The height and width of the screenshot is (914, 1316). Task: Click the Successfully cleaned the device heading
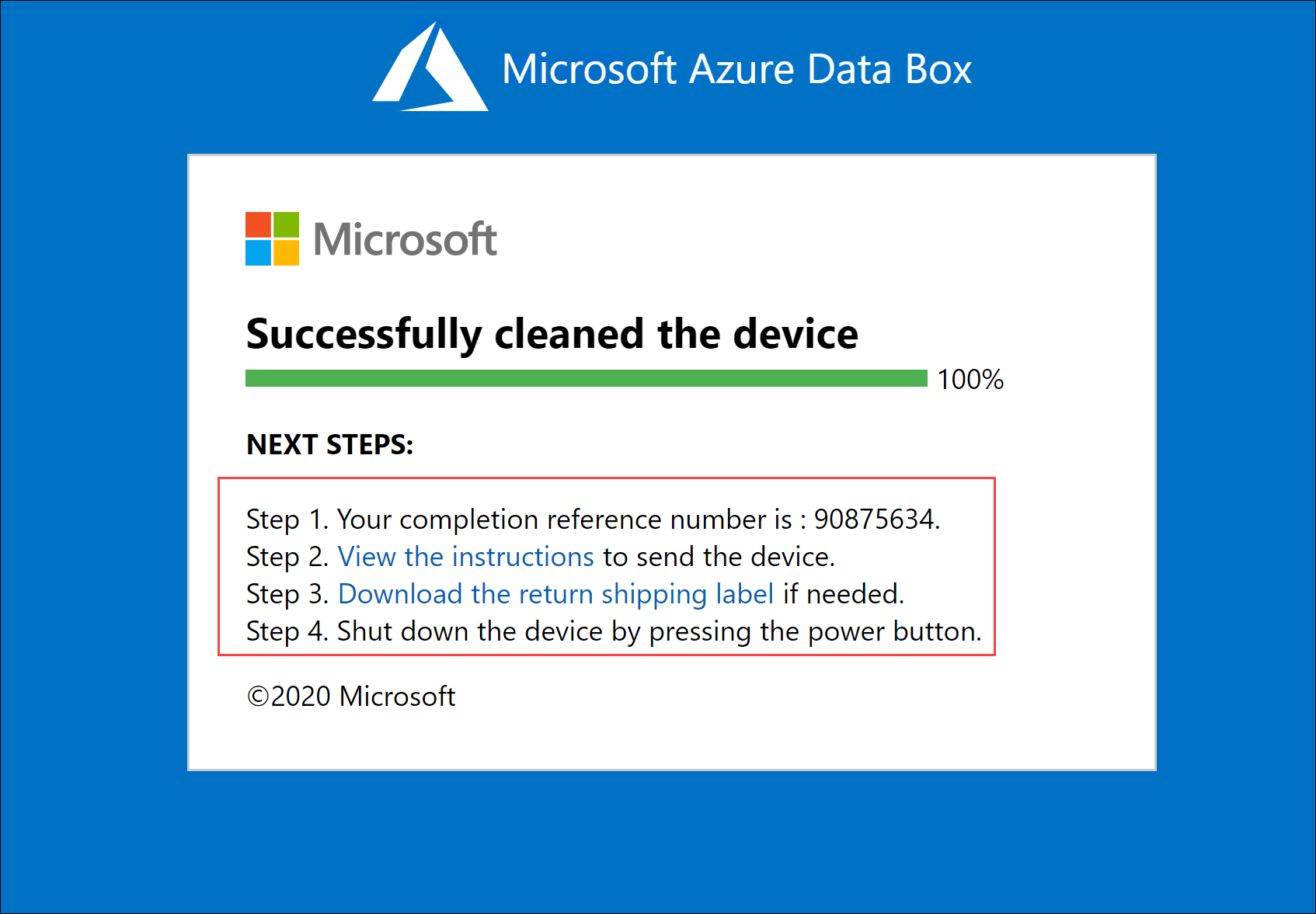pos(552,335)
